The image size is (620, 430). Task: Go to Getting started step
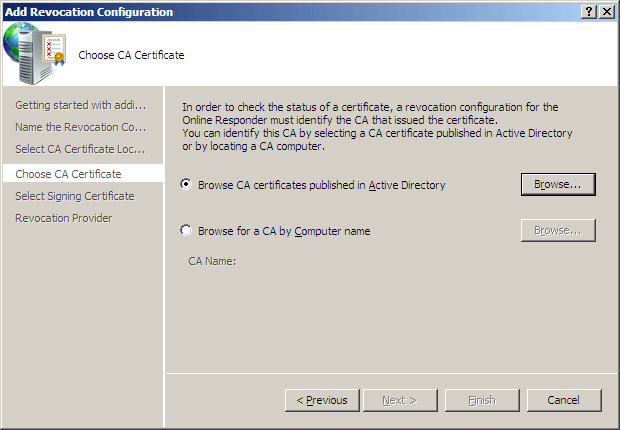click(x=81, y=105)
